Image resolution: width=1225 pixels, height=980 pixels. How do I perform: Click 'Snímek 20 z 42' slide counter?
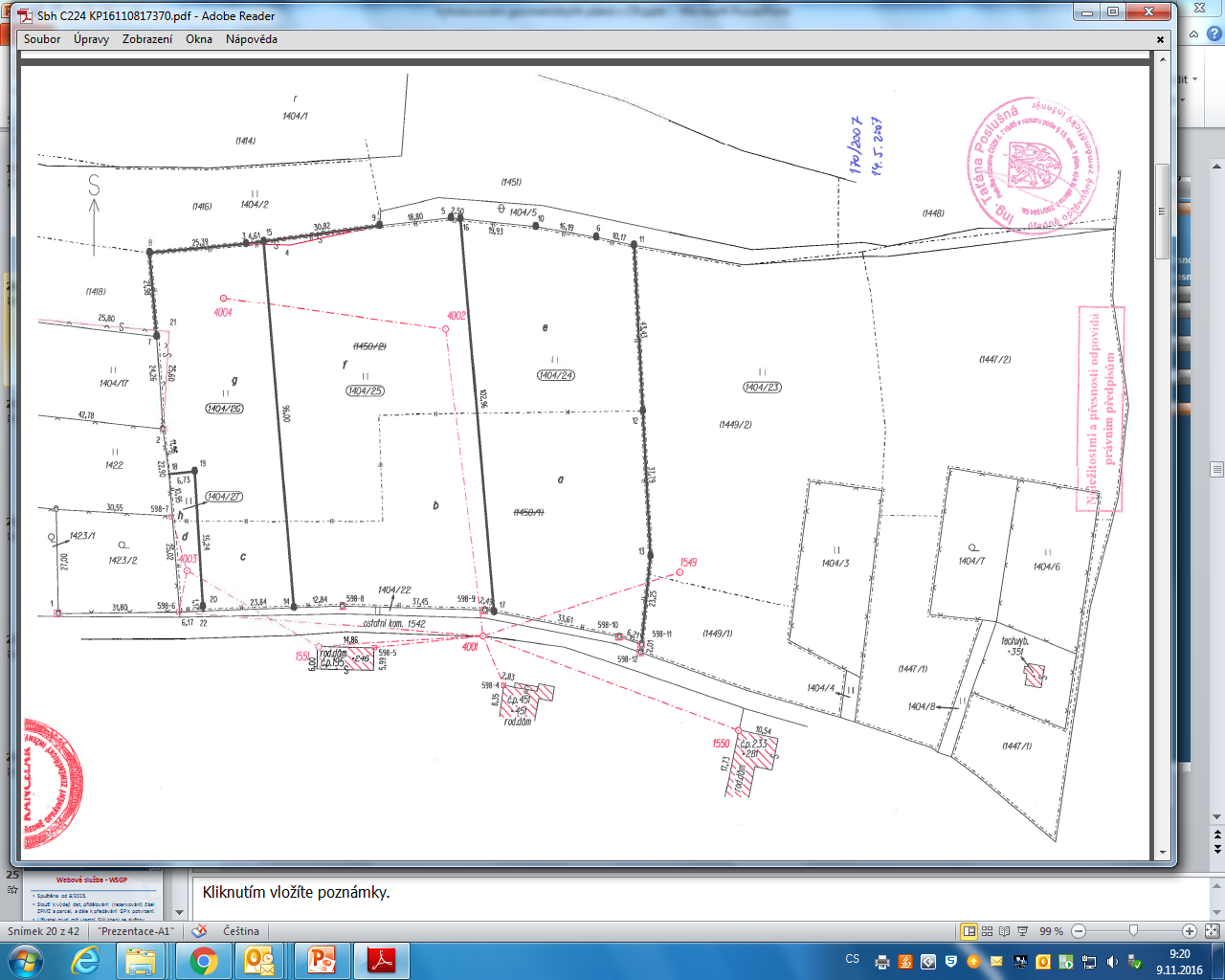pyautogui.click(x=45, y=931)
